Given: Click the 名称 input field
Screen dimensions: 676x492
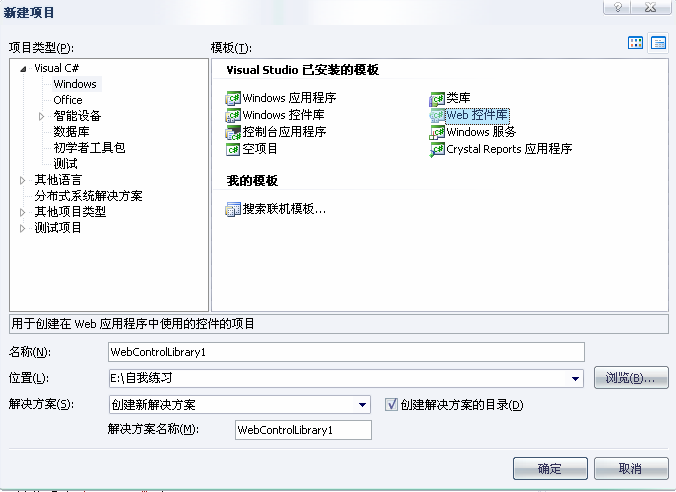Looking at the screenshot, I should pos(346,352).
